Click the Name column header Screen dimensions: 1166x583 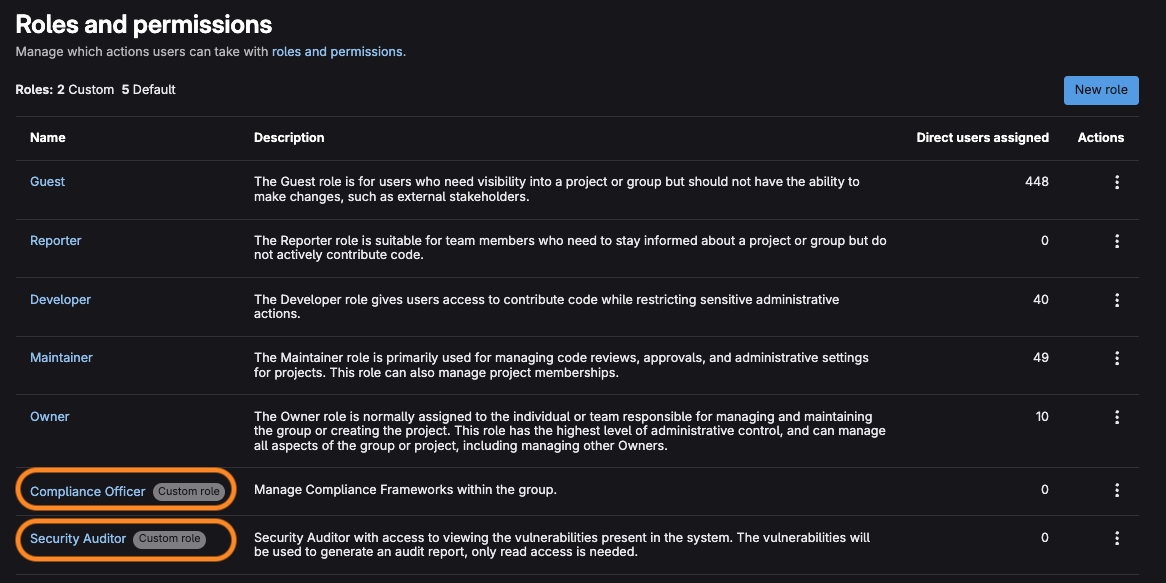pos(47,137)
